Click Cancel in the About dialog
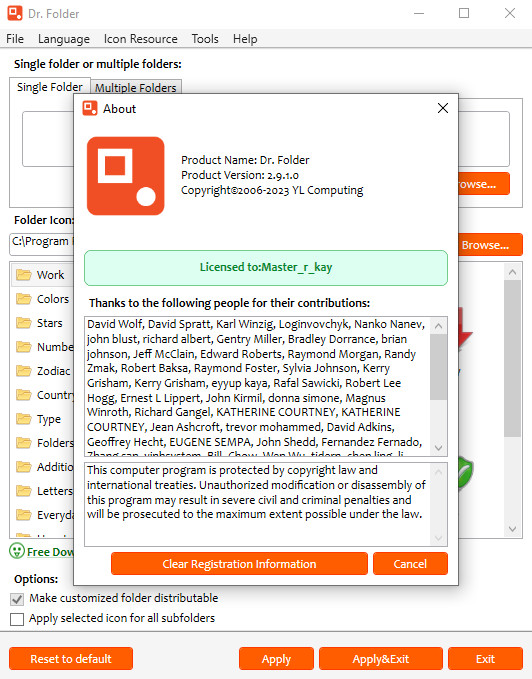The width and height of the screenshot is (532, 679). (410, 563)
